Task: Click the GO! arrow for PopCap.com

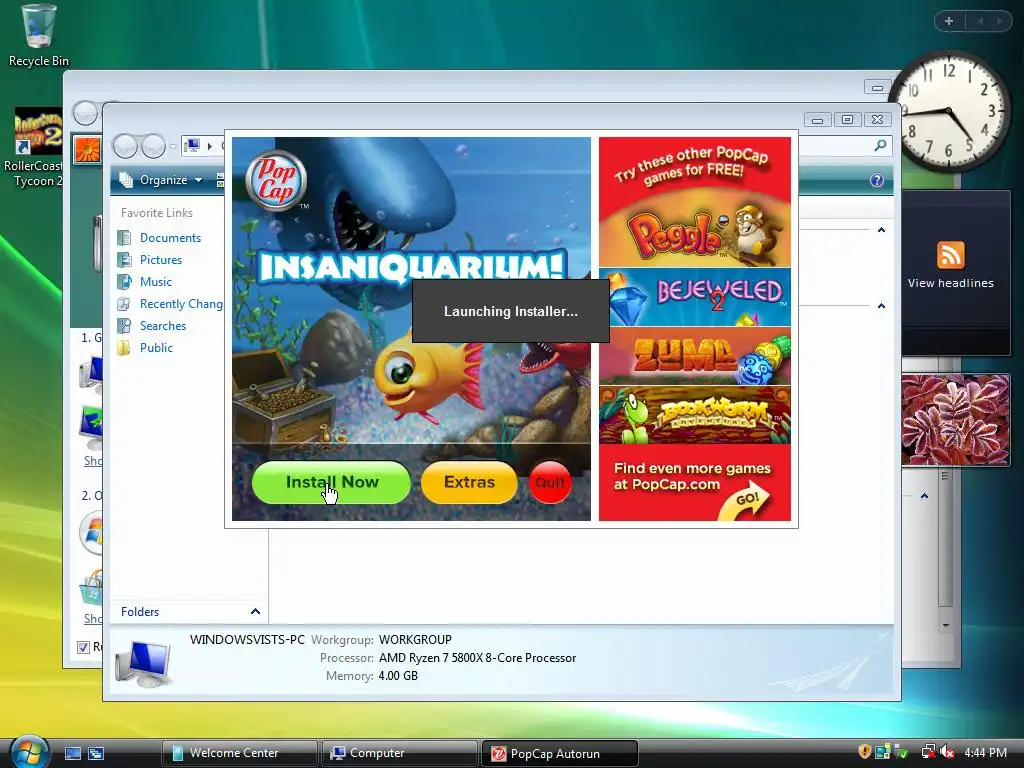Action: point(745,501)
